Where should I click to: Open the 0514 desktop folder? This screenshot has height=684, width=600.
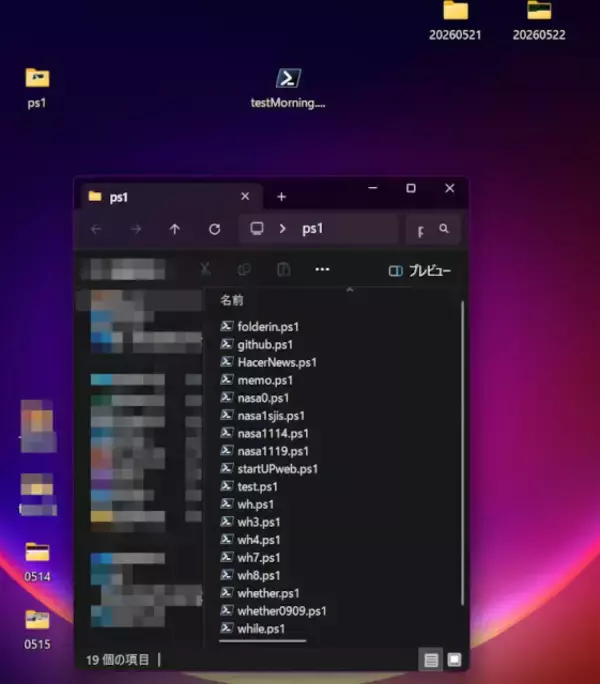[37, 562]
